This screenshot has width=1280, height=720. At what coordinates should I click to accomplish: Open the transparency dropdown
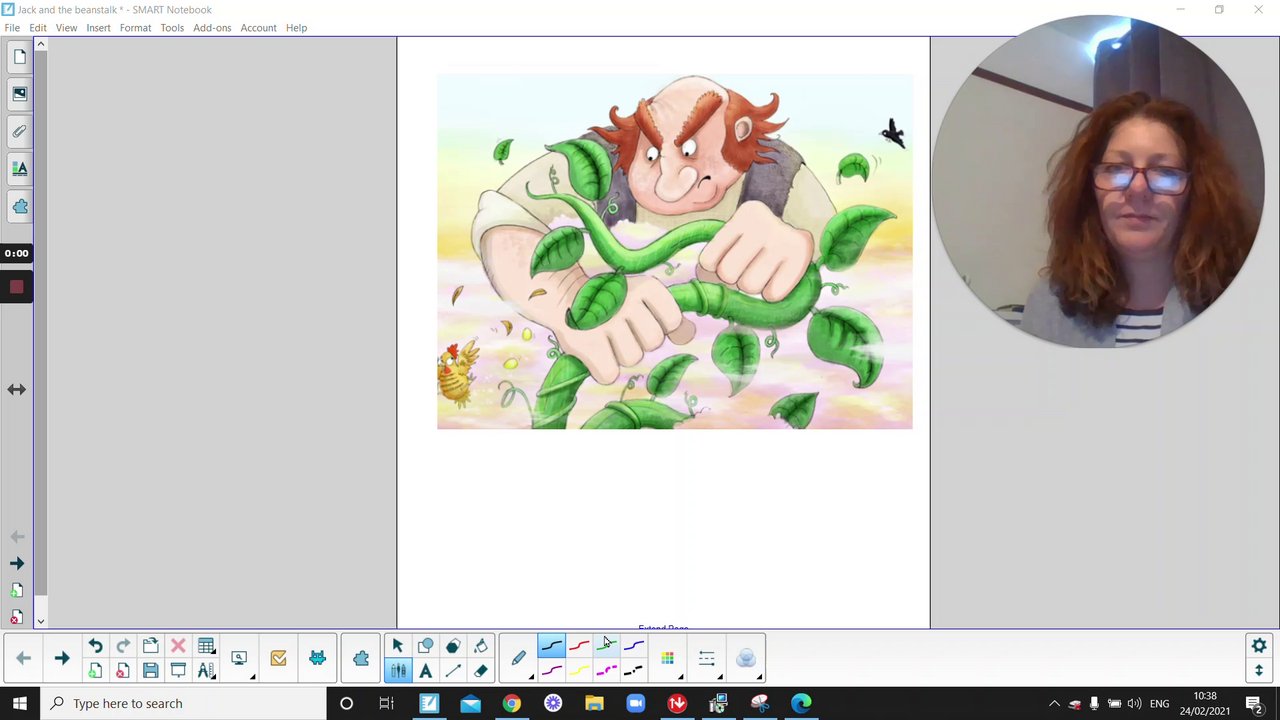point(746,658)
